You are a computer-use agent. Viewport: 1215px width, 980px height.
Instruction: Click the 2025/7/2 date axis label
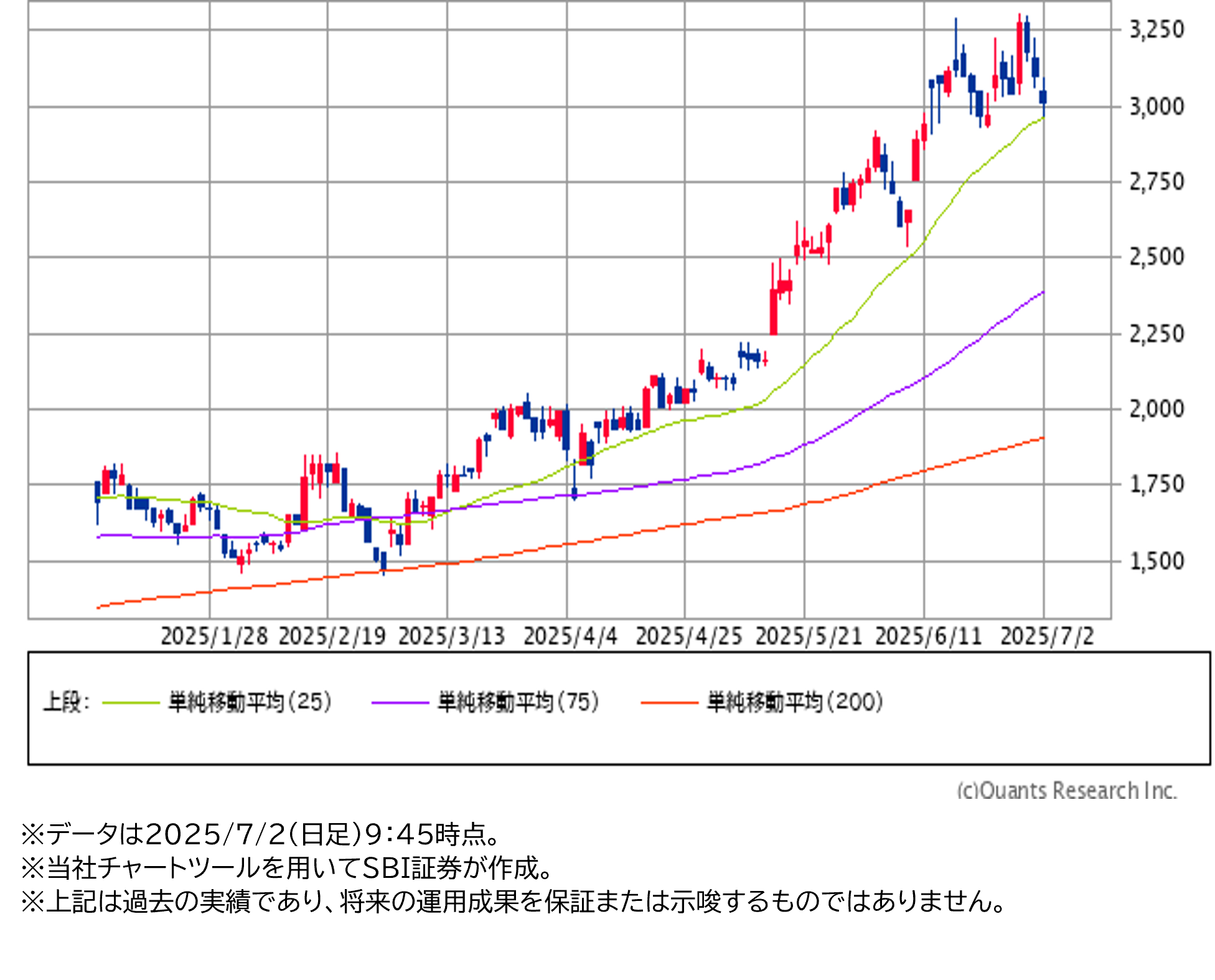[1047, 636]
